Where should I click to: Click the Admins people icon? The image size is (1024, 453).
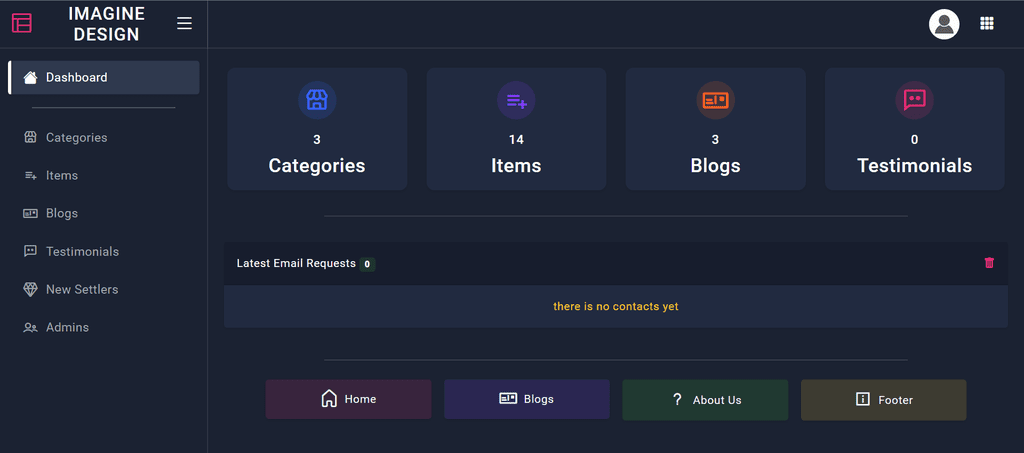pos(30,328)
